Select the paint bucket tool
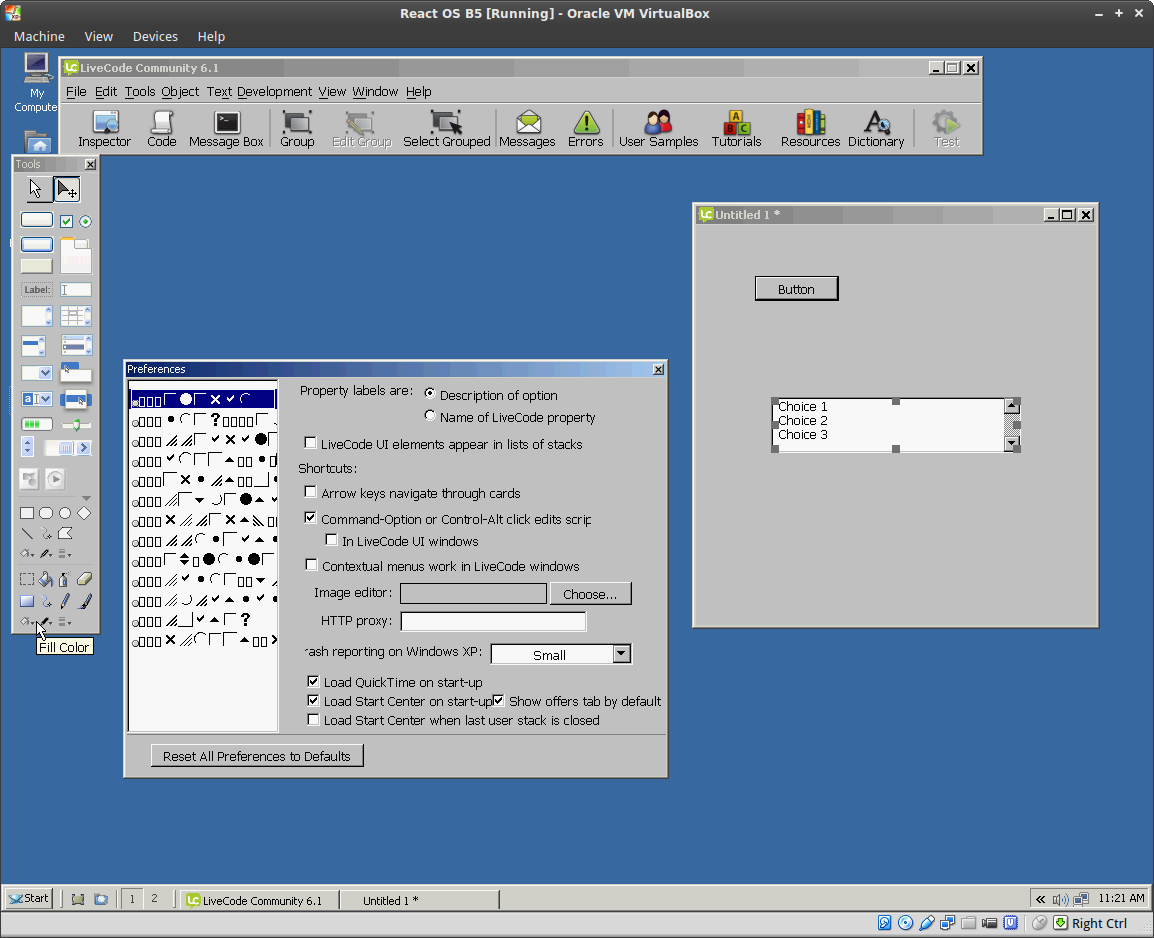 pyautogui.click(x=46, y=579)
